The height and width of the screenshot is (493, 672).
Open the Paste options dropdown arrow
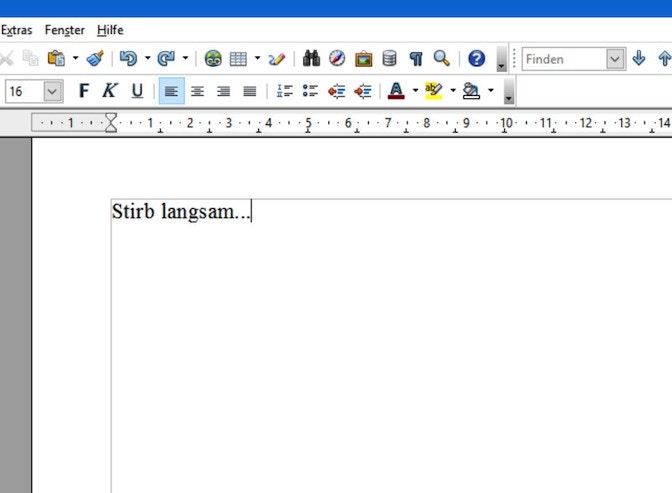pyautogui.click(x=75, y=58)
